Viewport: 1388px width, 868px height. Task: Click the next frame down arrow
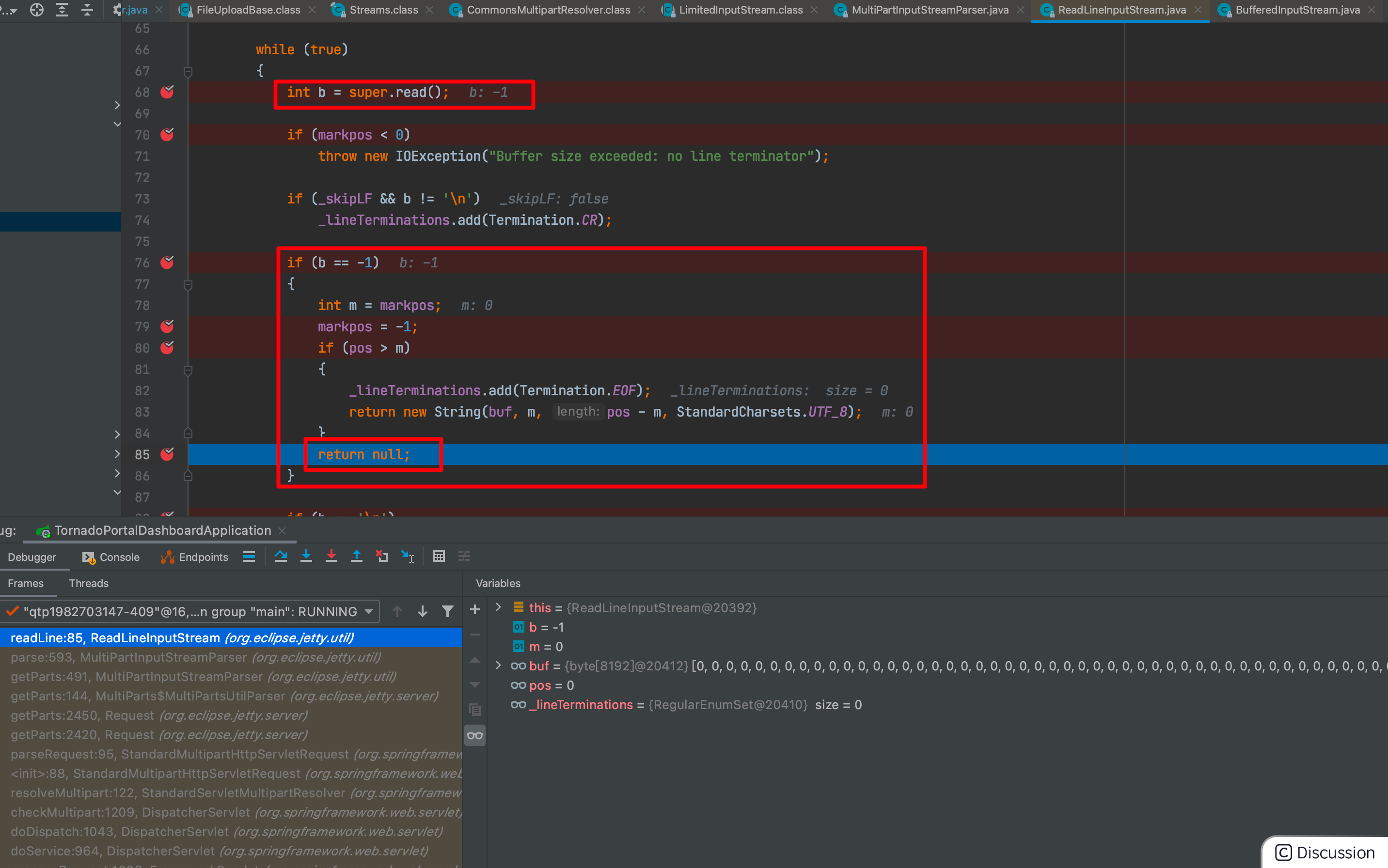coord(423,611)
